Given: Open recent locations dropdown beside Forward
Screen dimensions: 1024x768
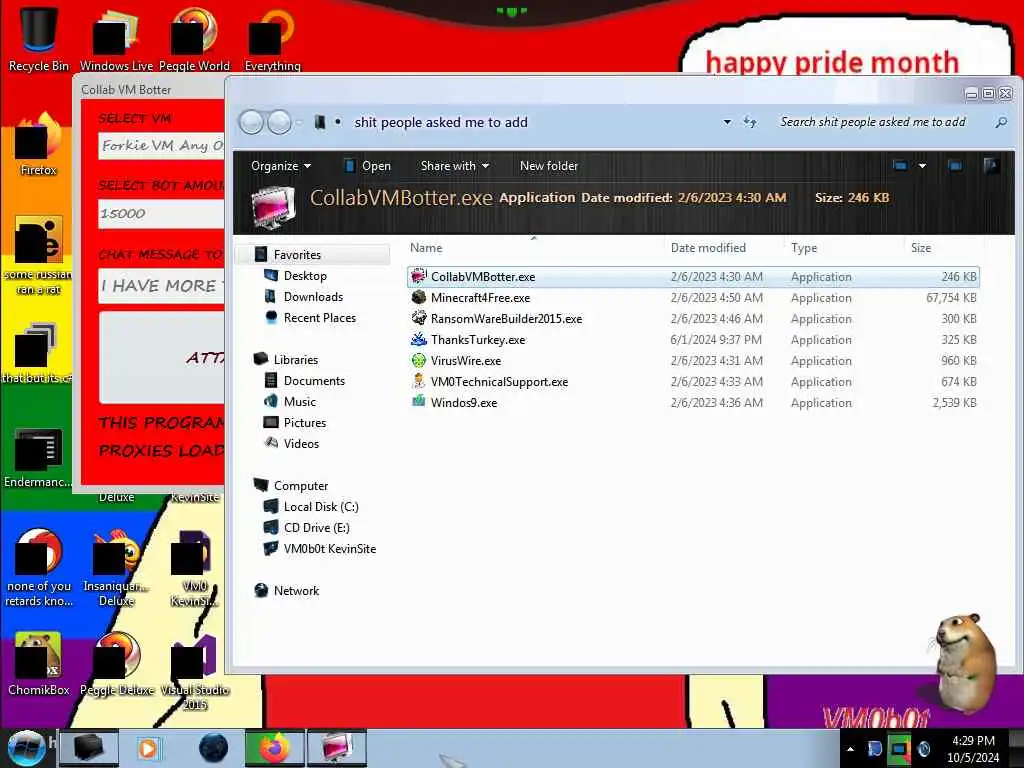Looking at the screenshot, I should 299,122.
